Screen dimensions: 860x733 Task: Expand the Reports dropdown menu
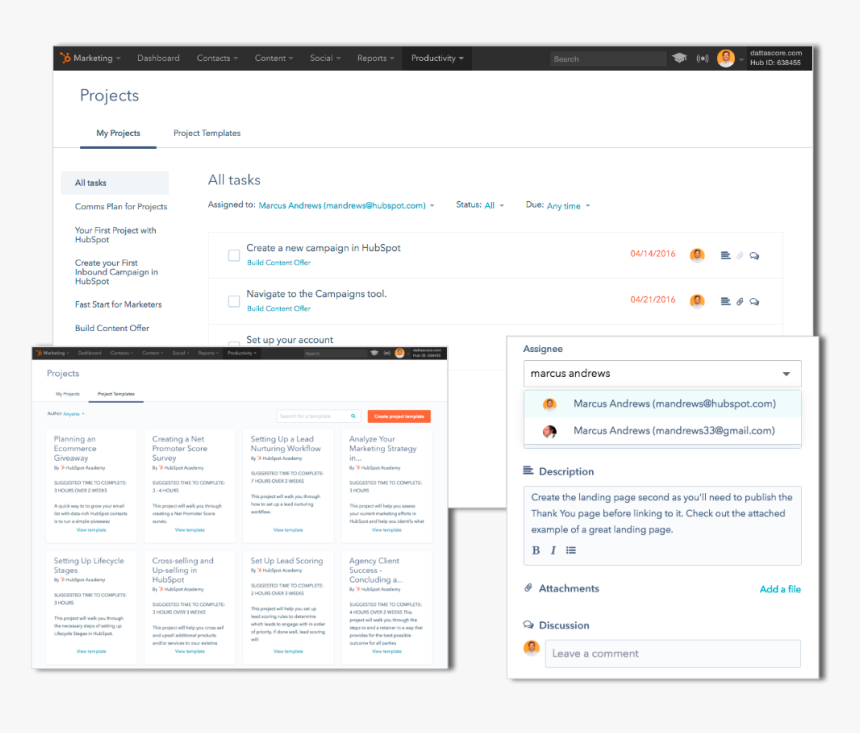(x=376, y=58)
